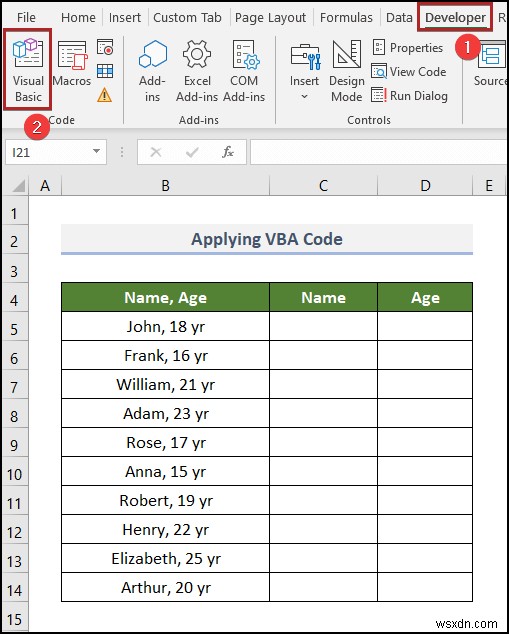Click View Code
The height and width of the screenshot is (634, 509).
point(409,72)
